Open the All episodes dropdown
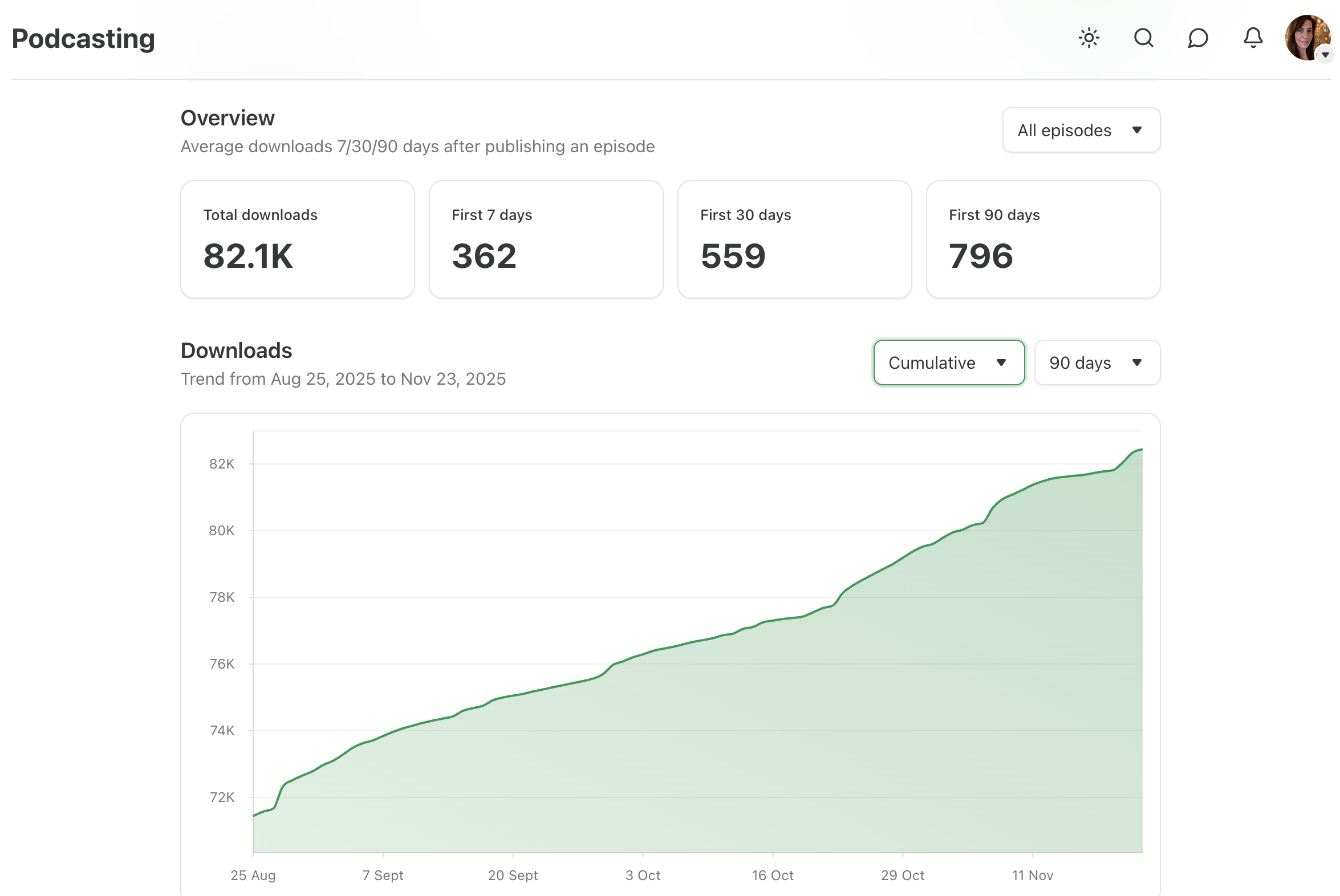 pyautogui.click(x=1081, y=131)
